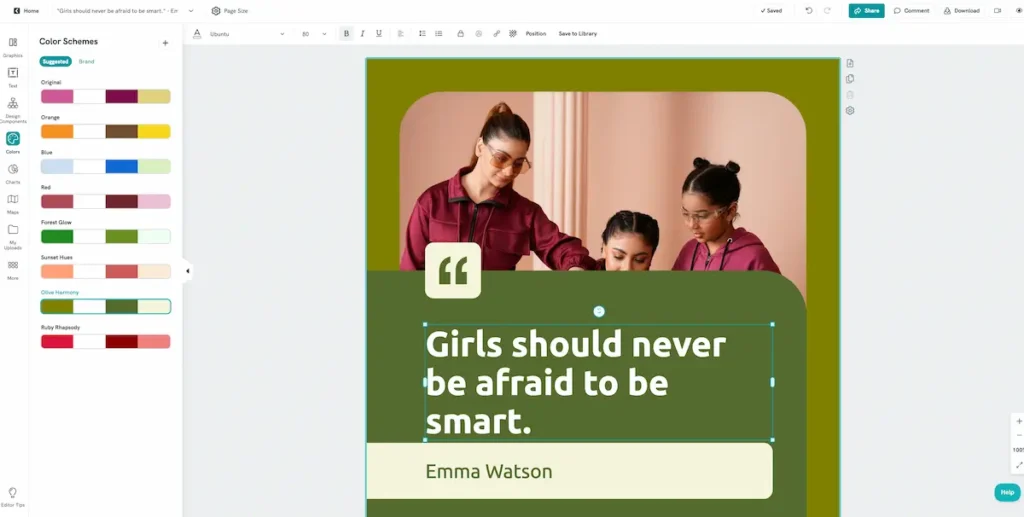This screenshot has width=1024, height=517.
Task: Click the Download button
Action: [x=961, y=10]
